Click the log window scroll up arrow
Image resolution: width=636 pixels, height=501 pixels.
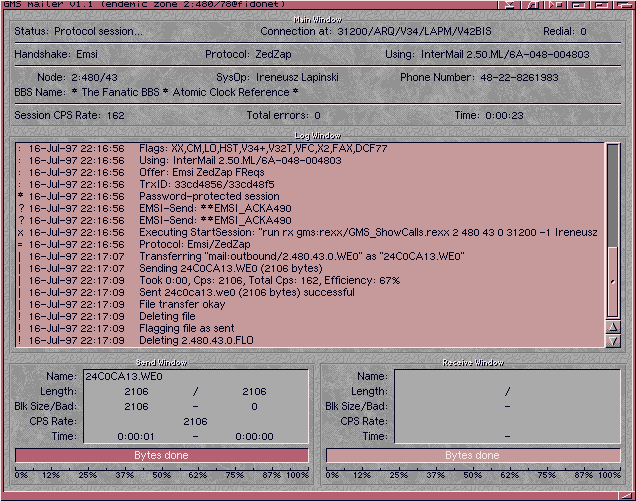pos(614,326)
